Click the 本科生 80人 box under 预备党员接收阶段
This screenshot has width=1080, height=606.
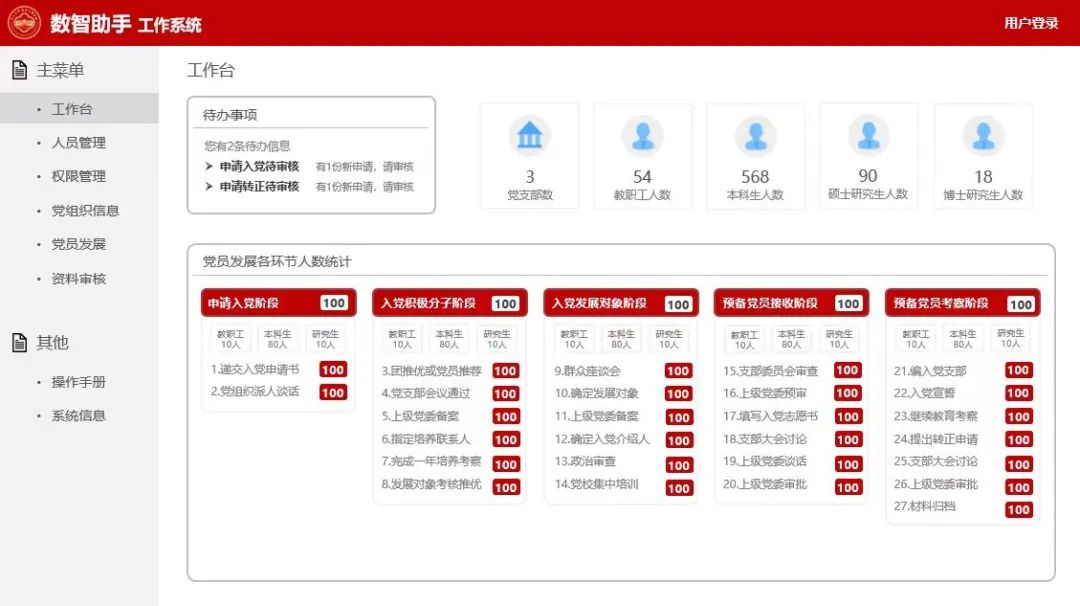coord(791,339)
